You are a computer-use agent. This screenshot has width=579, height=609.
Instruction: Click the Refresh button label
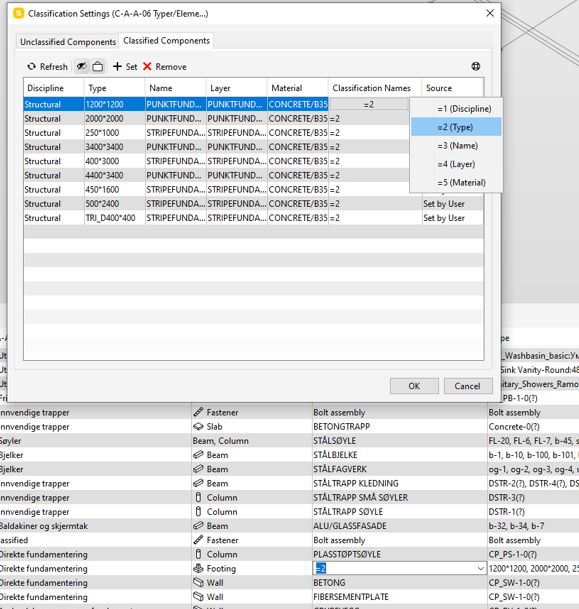coord(54,67)
